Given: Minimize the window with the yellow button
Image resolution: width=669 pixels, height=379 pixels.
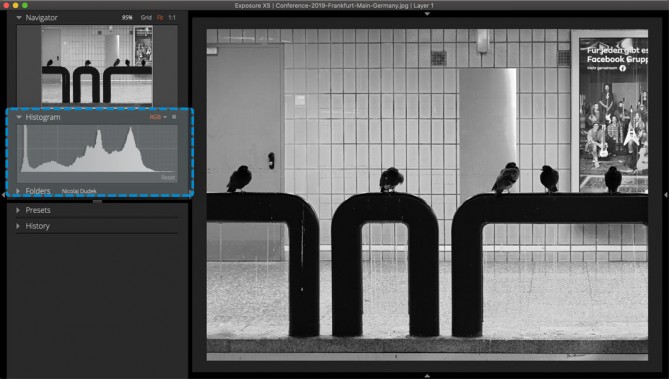Looking at the screenshot, I should tap(15, 5).
